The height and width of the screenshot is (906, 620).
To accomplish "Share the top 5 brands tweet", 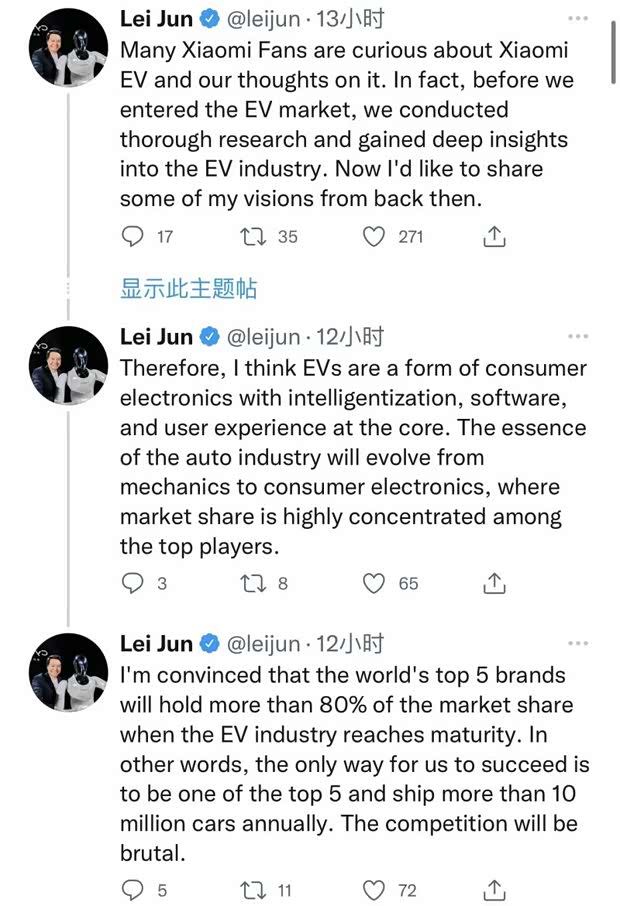I will 493,889.
